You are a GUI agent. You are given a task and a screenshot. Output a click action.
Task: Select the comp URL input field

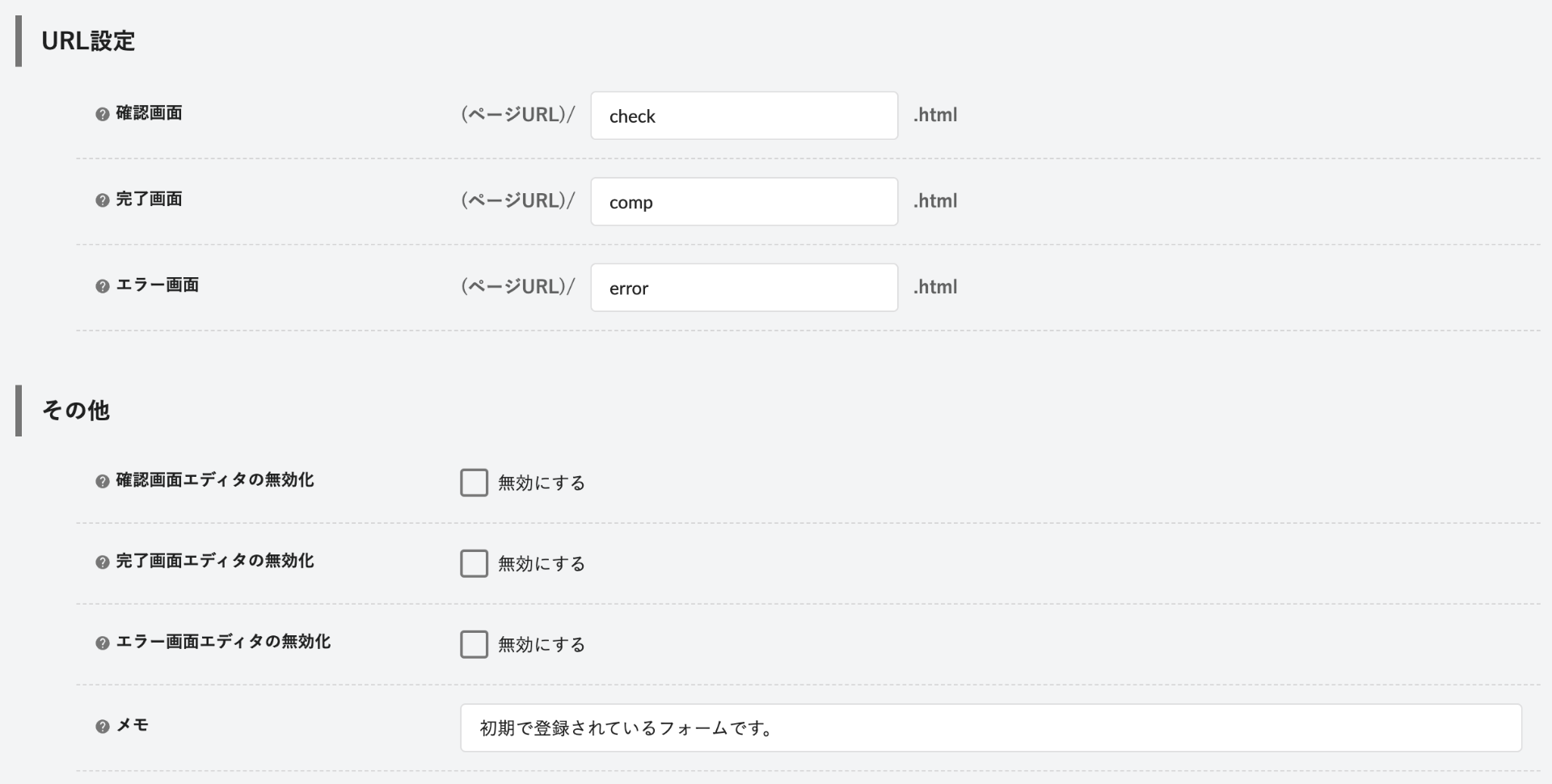coord(744,201)
